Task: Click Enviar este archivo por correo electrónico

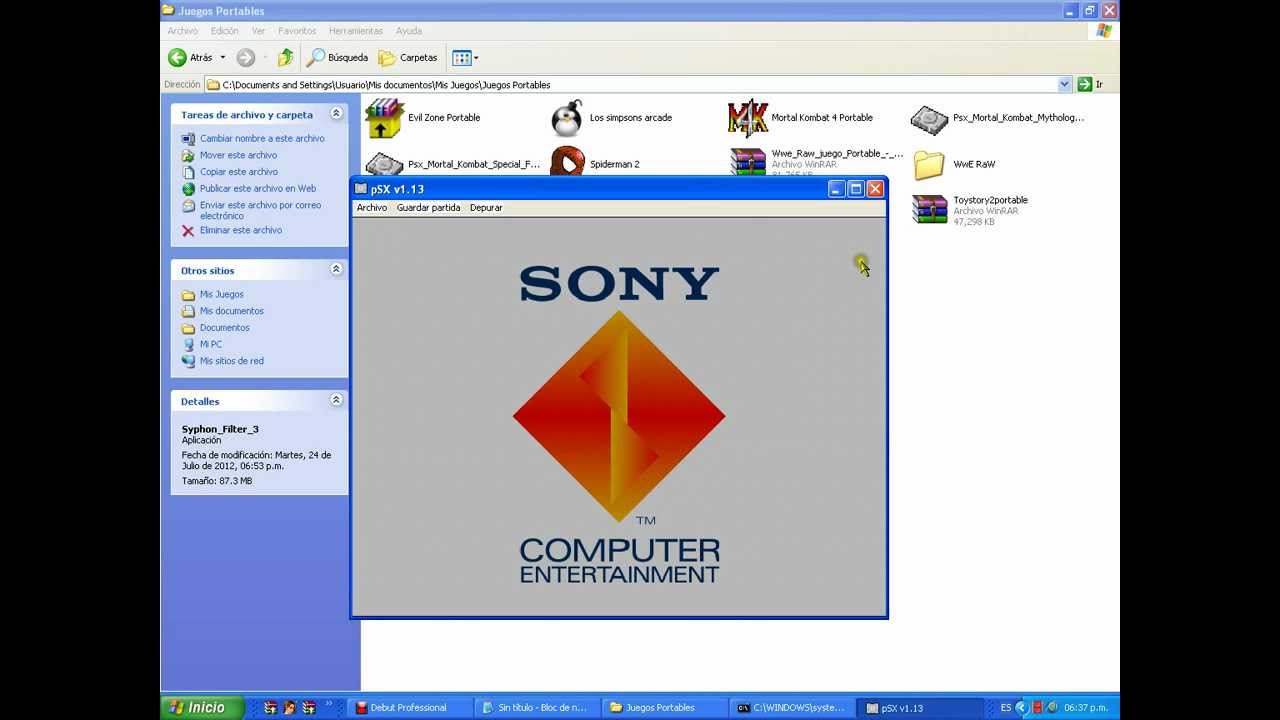Action: (260, 210)
